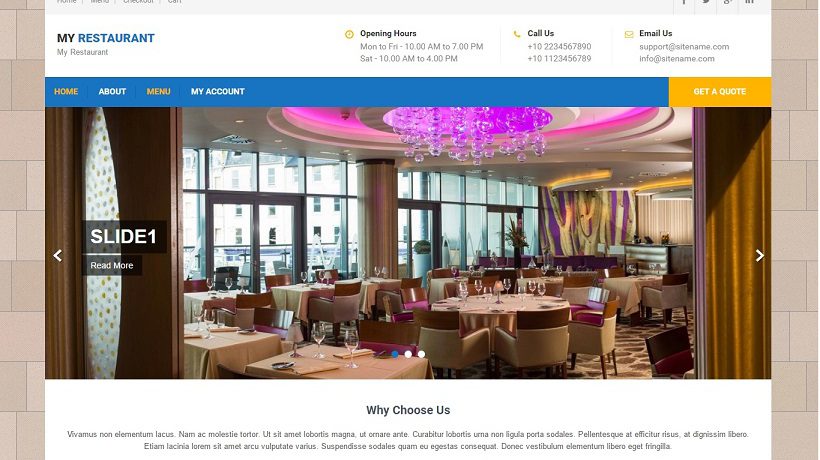Viewport: 820px width, 460px height.
Task: Click the phone icon beside Call Us
Action: coord(517,34)
